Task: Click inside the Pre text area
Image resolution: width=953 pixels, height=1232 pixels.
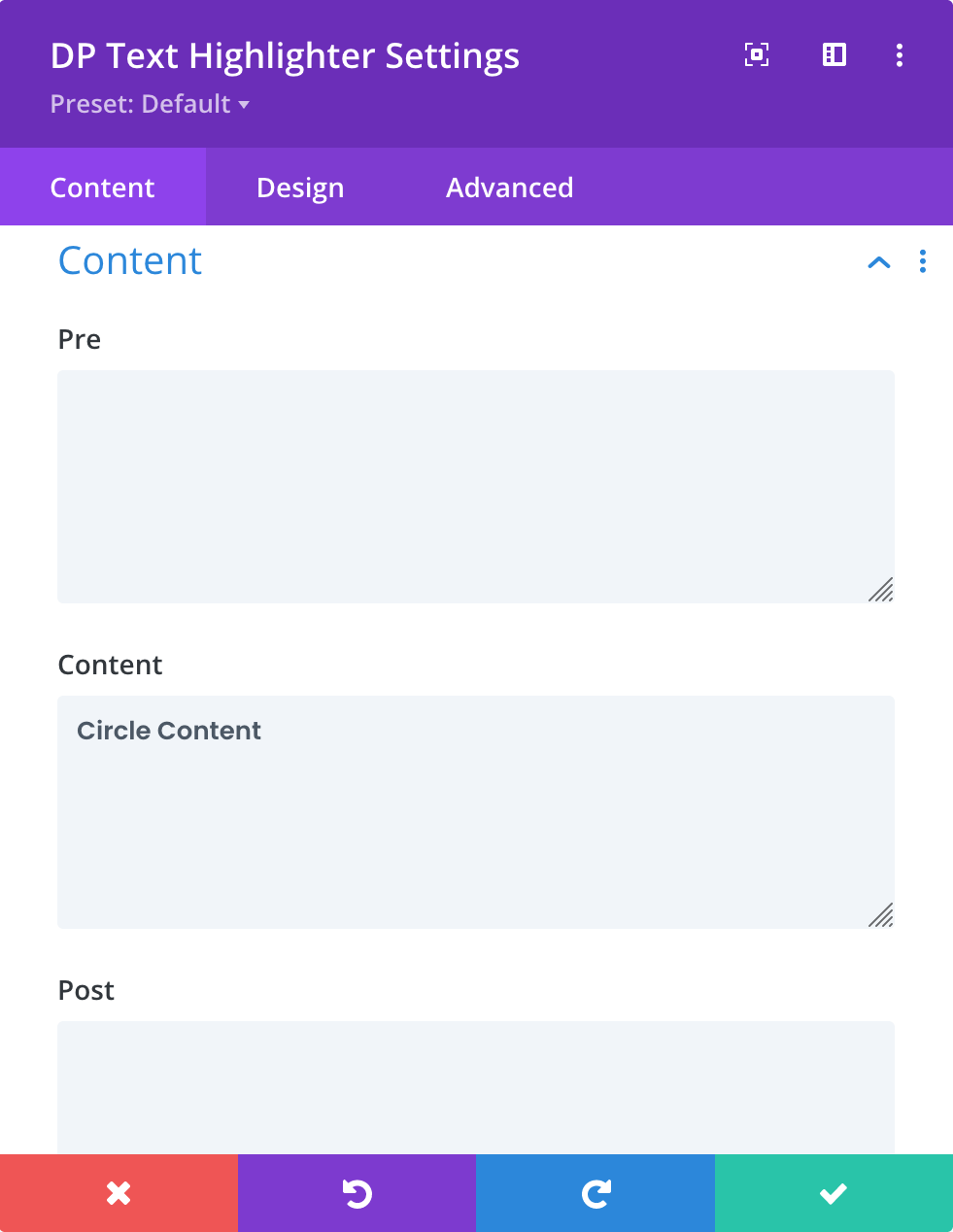Action: tap(476, 487)
